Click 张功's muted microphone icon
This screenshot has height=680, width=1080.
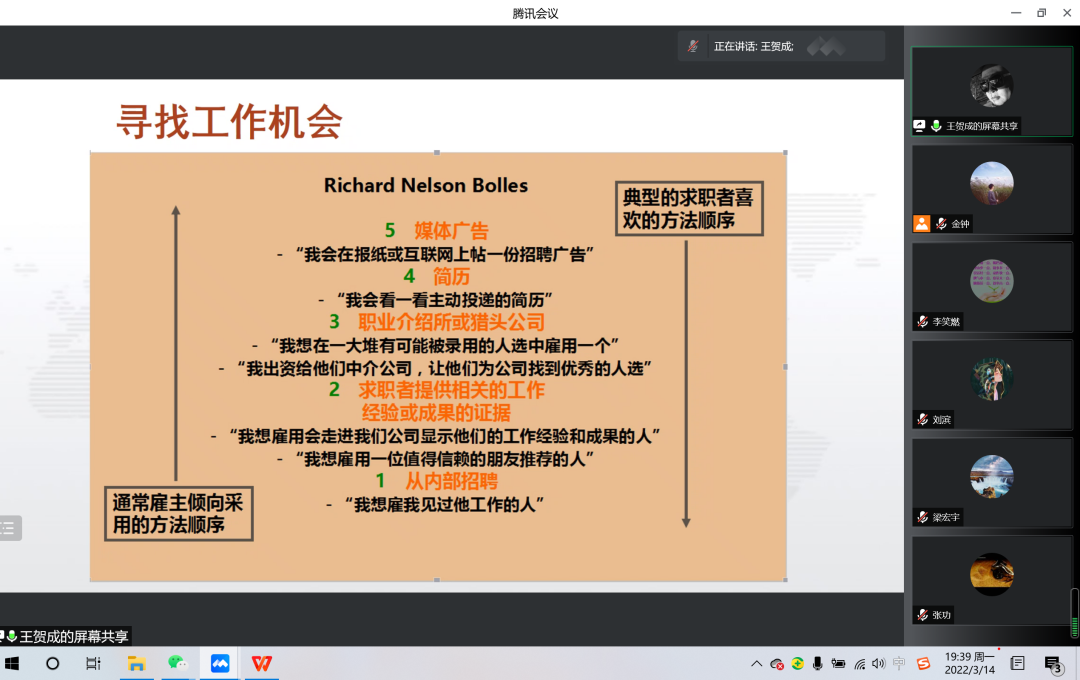coord(922,615)
